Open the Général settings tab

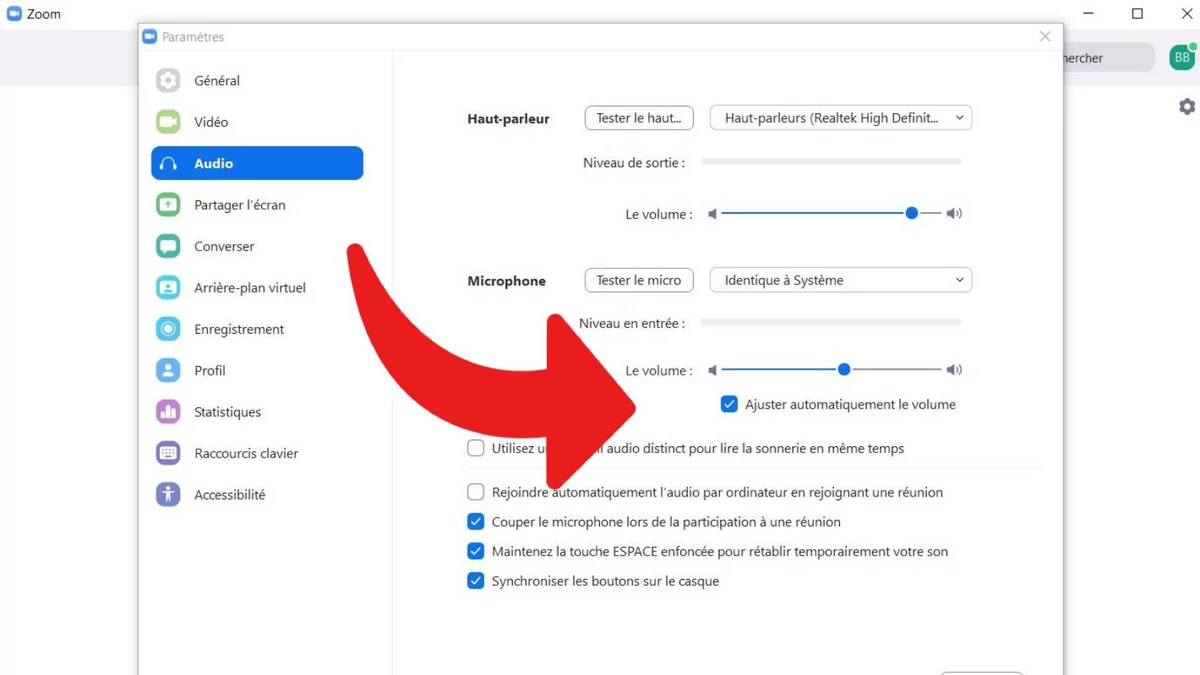click(257, 80)
